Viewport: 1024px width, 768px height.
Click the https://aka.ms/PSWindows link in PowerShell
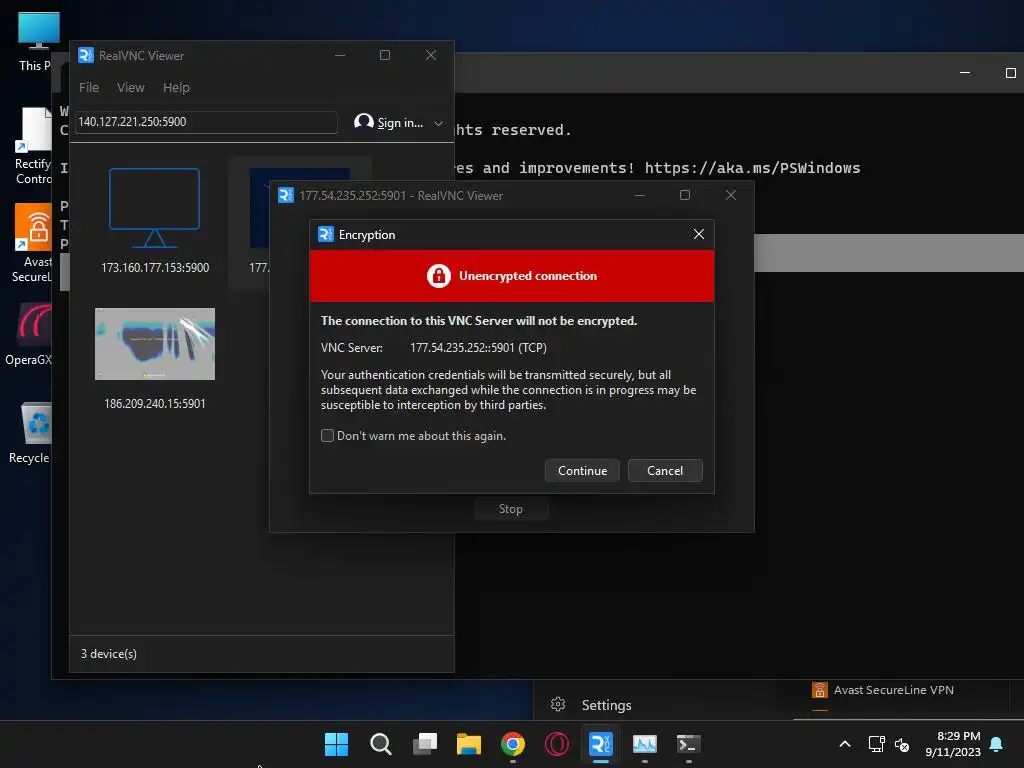click(x=752, y=168)
